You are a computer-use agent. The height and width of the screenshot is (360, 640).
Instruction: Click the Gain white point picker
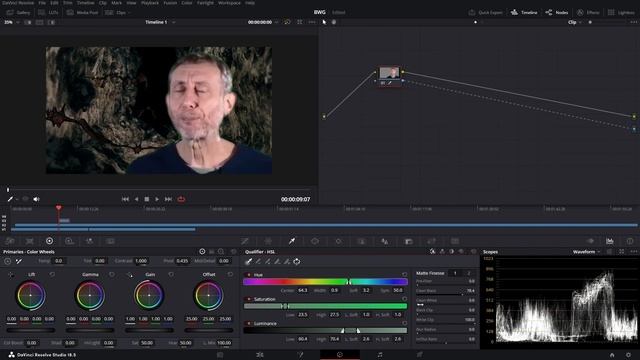tap(129, 275)
